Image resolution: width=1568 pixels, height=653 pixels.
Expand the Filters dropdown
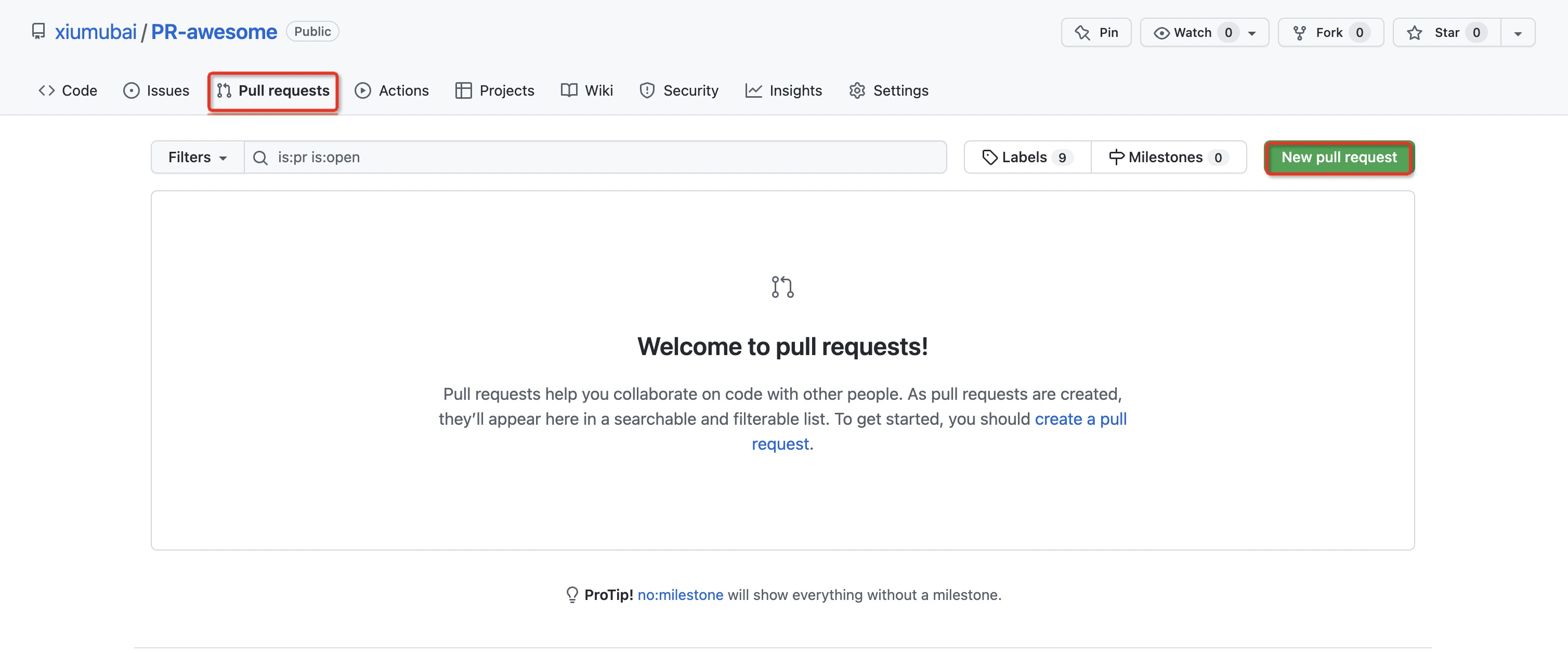pos(197,158)
